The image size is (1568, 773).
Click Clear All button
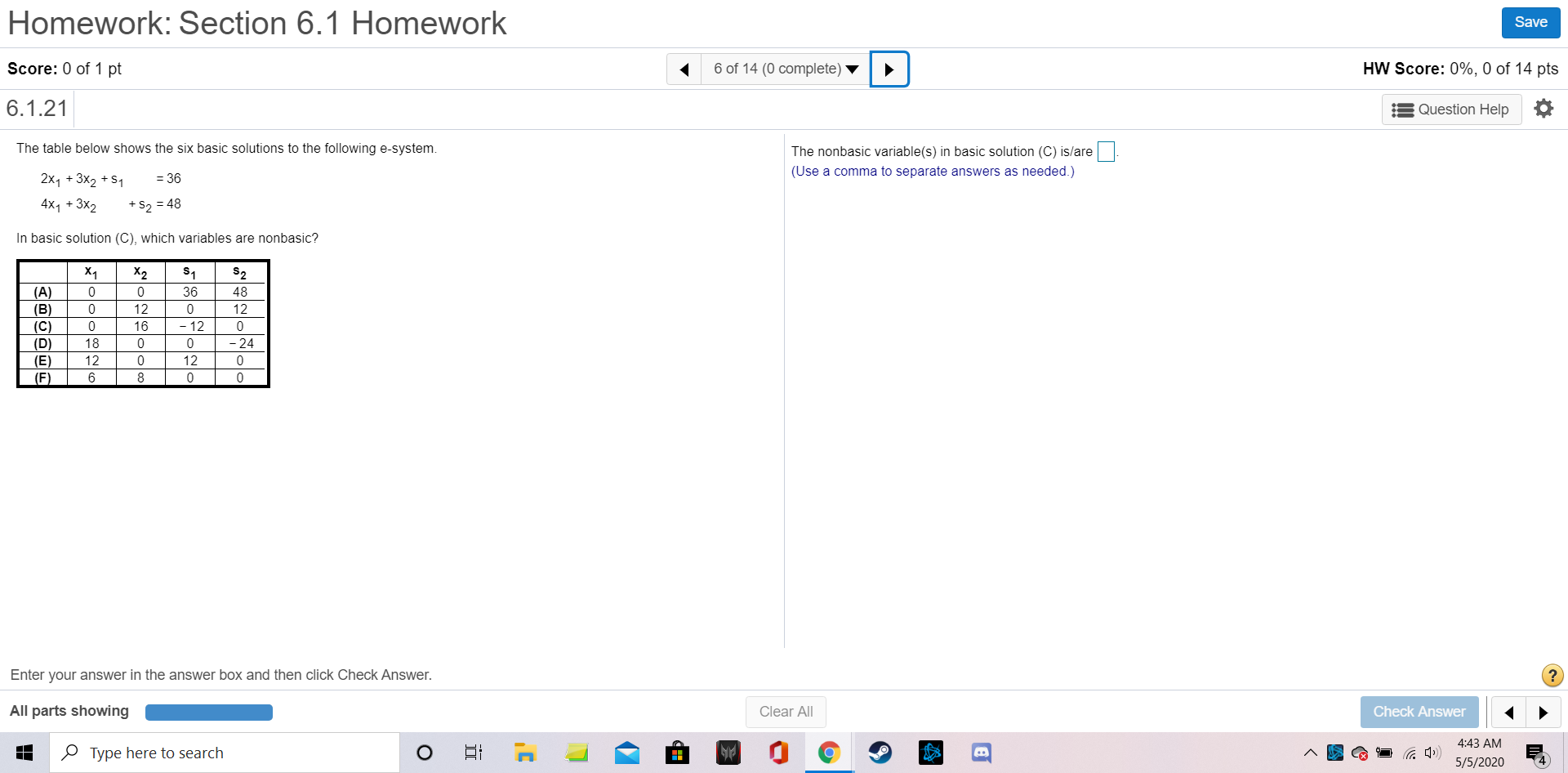pos(786,712)
